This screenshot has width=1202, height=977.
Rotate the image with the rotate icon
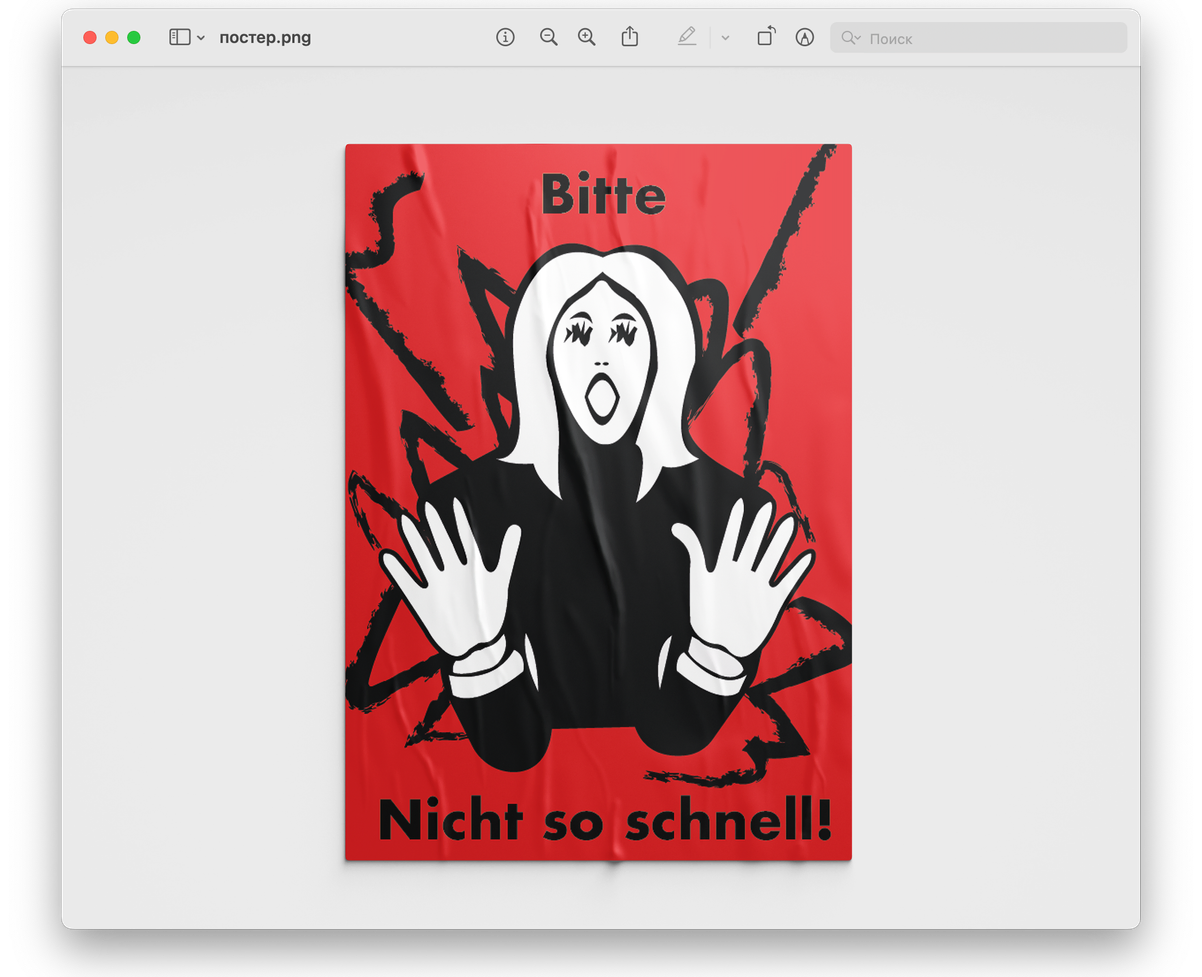tap(765, 38)
